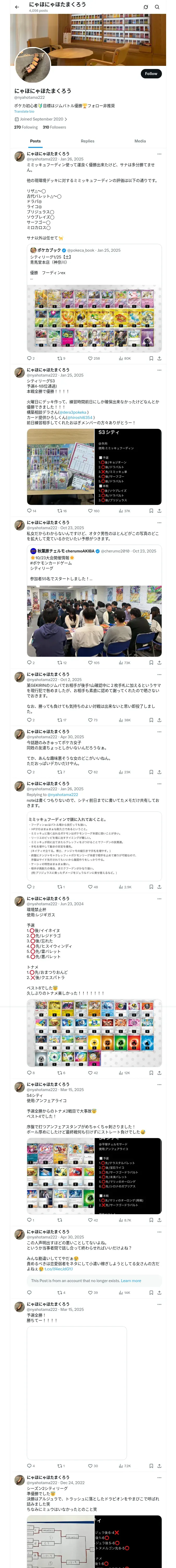Switch to the Replies tab
Viewport: 176px width, 1568px height.
point(87,141)
